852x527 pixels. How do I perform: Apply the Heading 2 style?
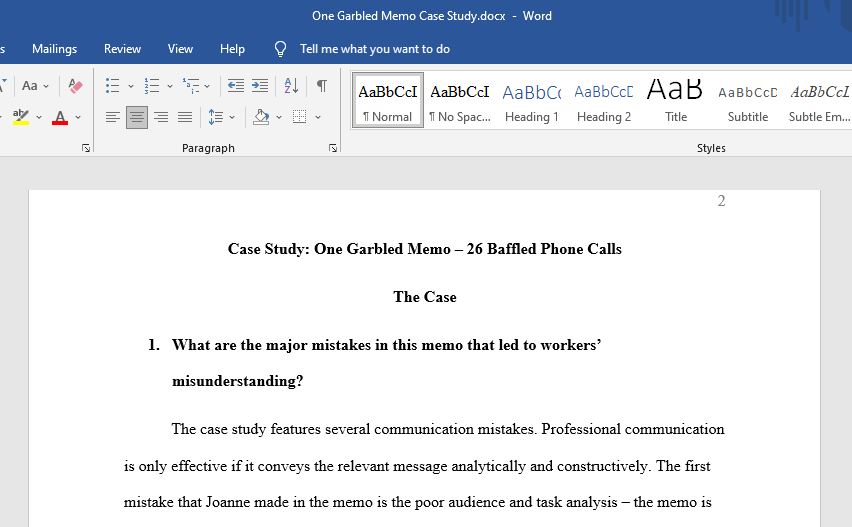604,101
